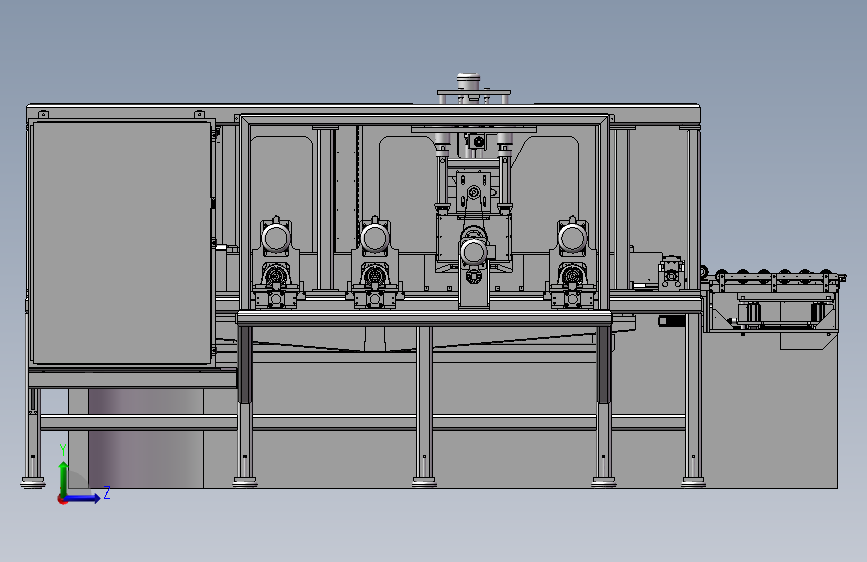Select the small gearbox beside the roller conveyor
Image resolution: width=867 pixels, height=562 pixels.
(x=671, y=272)
